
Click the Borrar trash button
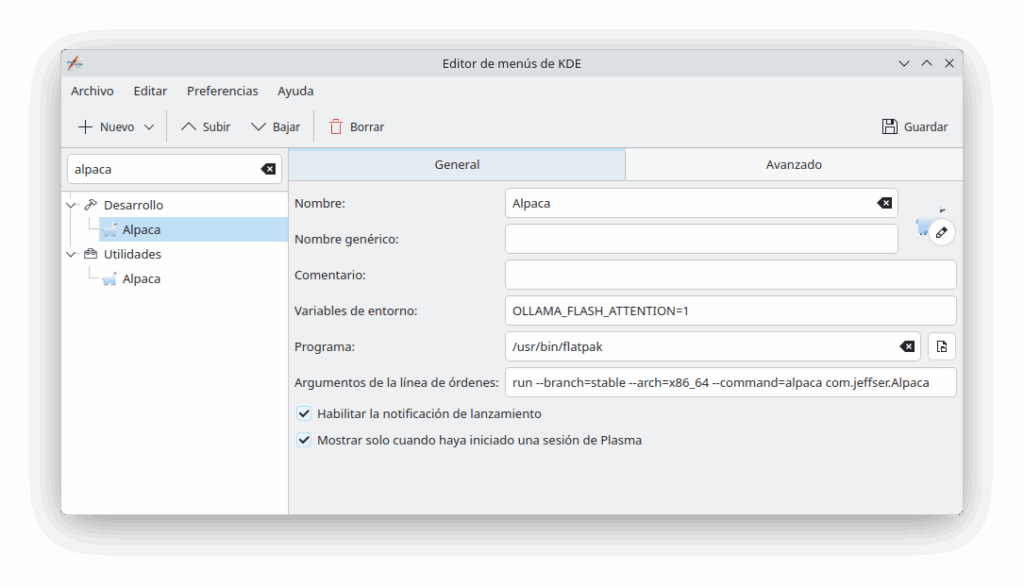(357, 127)
